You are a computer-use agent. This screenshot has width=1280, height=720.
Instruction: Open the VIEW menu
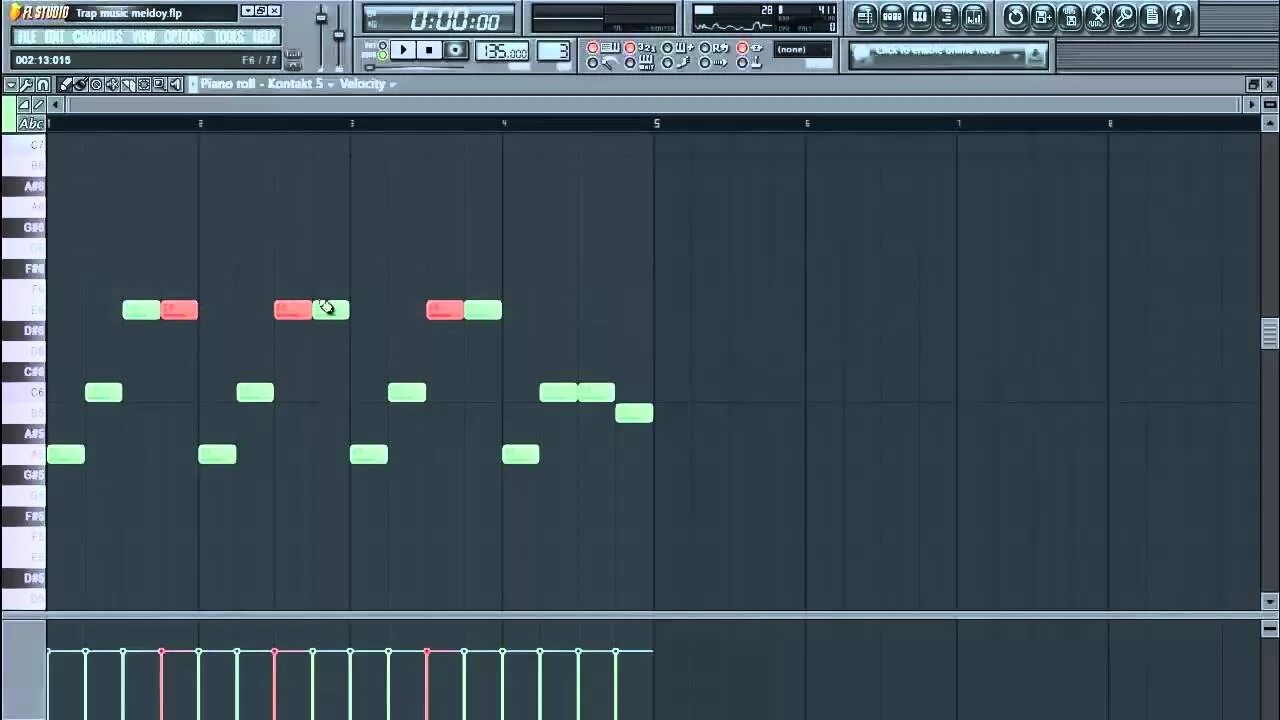point(144,37)
